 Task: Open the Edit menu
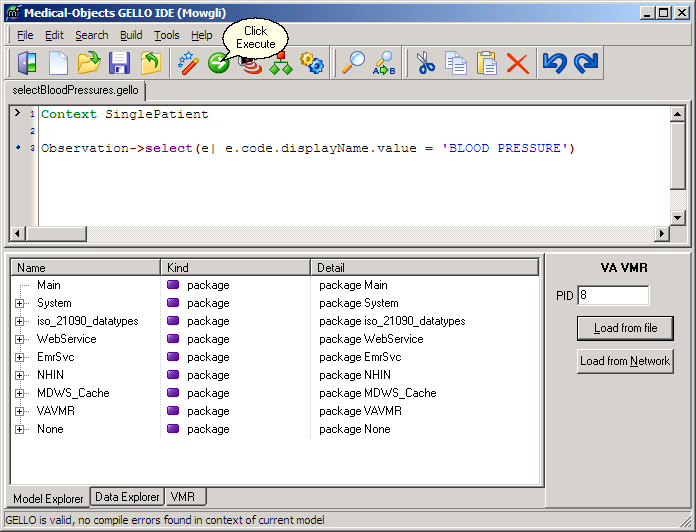(x=54, y=35)
